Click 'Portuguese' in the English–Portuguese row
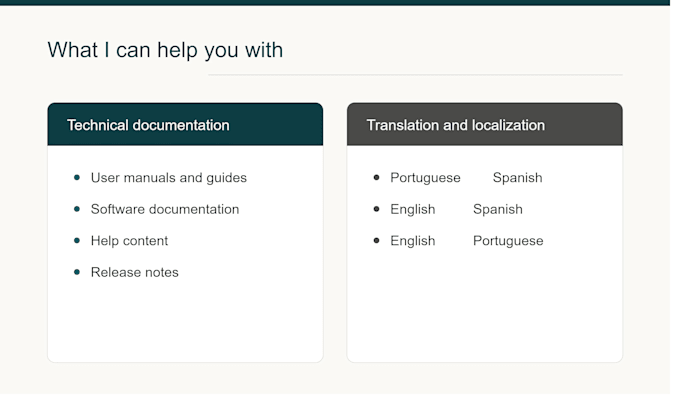680x404 pixels. pos(508,241)
